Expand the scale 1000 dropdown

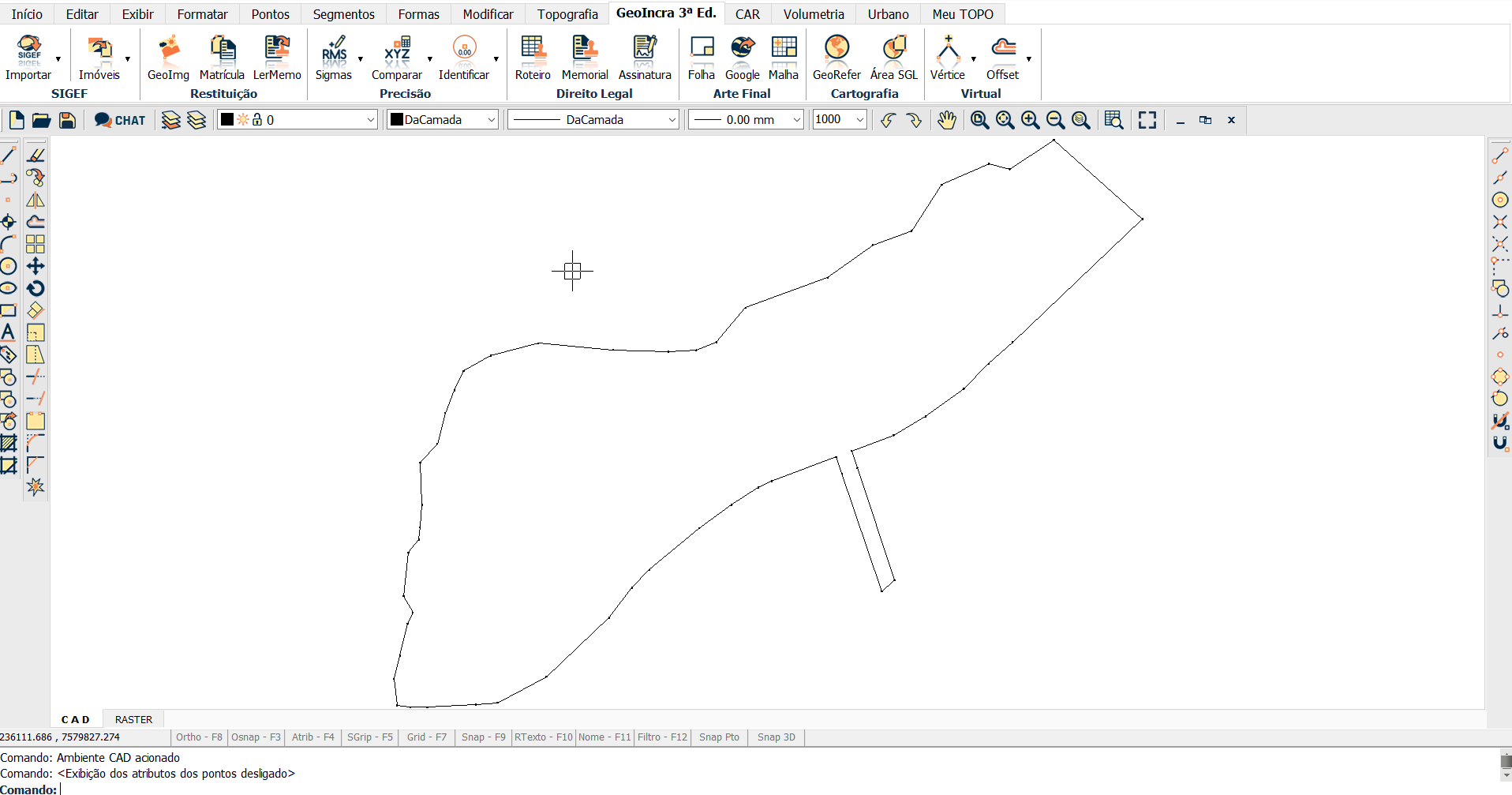point(859,120)
